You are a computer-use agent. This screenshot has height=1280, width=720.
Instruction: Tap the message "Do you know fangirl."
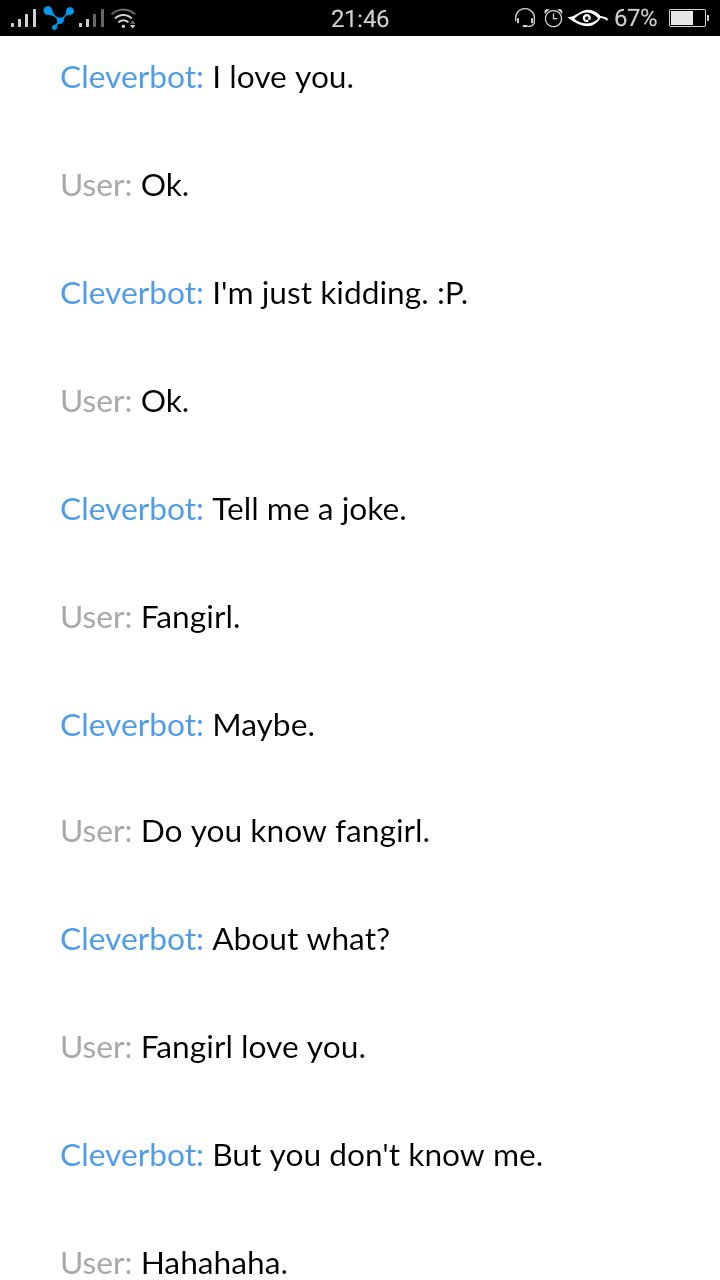click(286, 832)
